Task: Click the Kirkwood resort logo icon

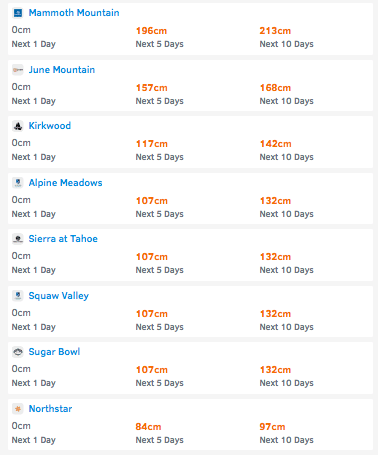Action: [18, 126]
